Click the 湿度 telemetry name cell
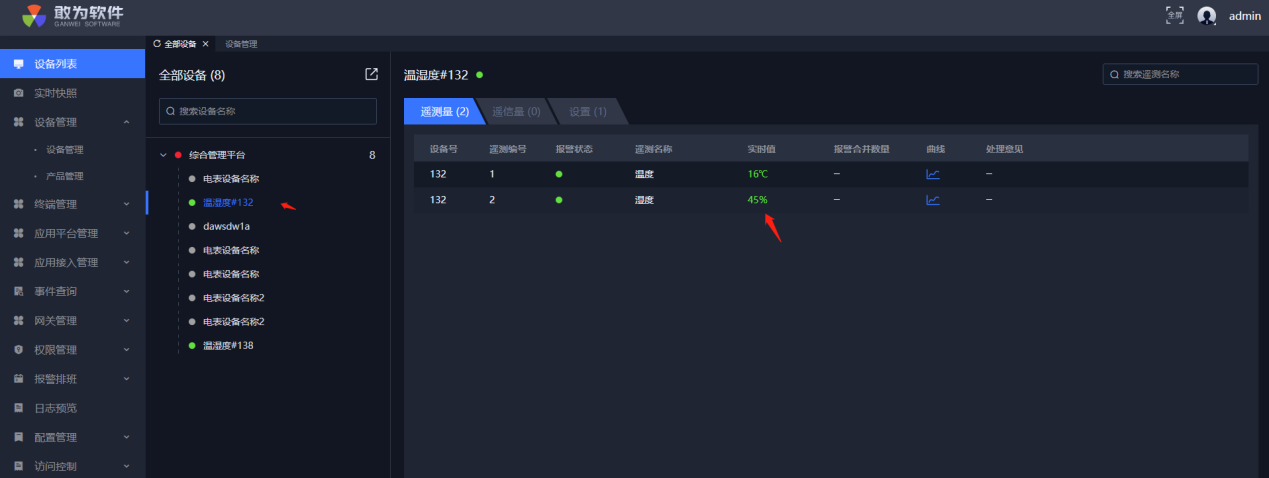 point(644,199)
